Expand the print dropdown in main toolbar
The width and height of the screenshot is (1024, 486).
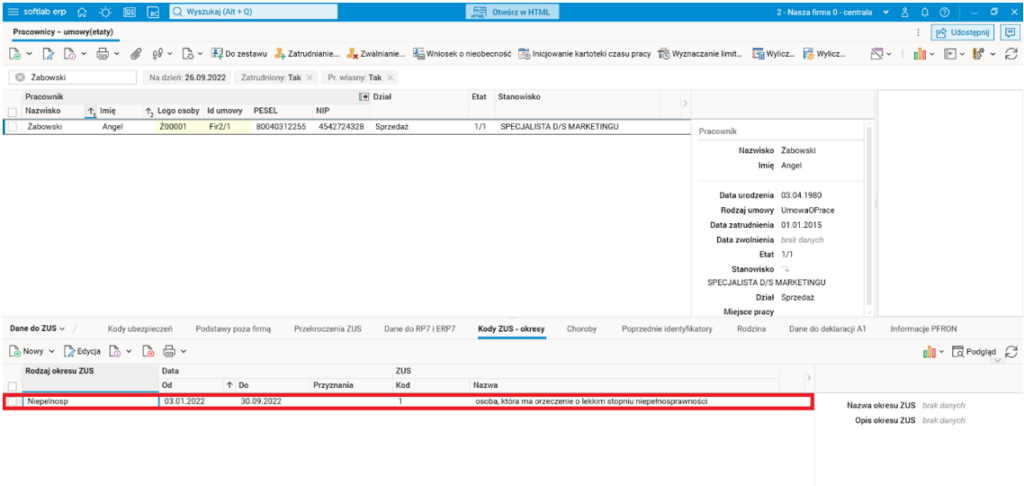click(116, 54)
